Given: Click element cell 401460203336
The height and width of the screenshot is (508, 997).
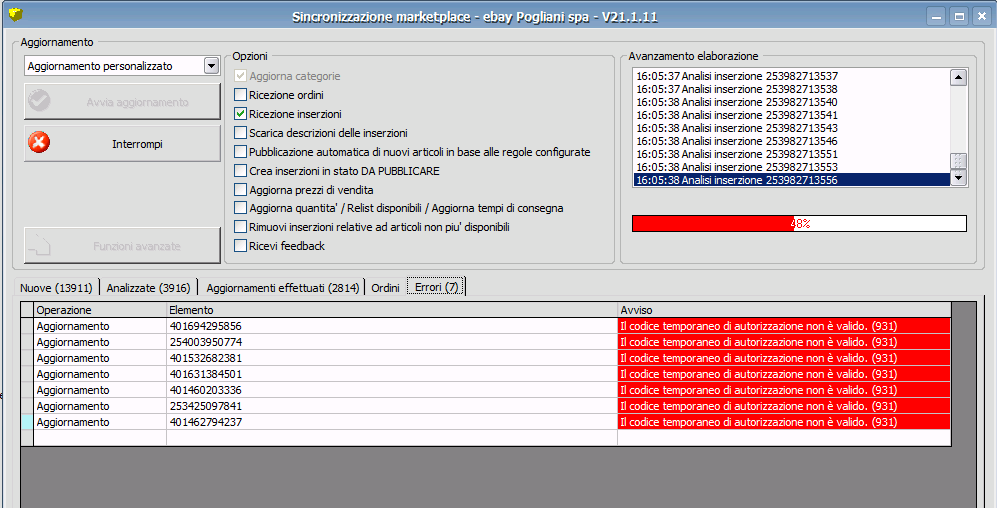Looking at the screenshot, I should coord(392,390).
